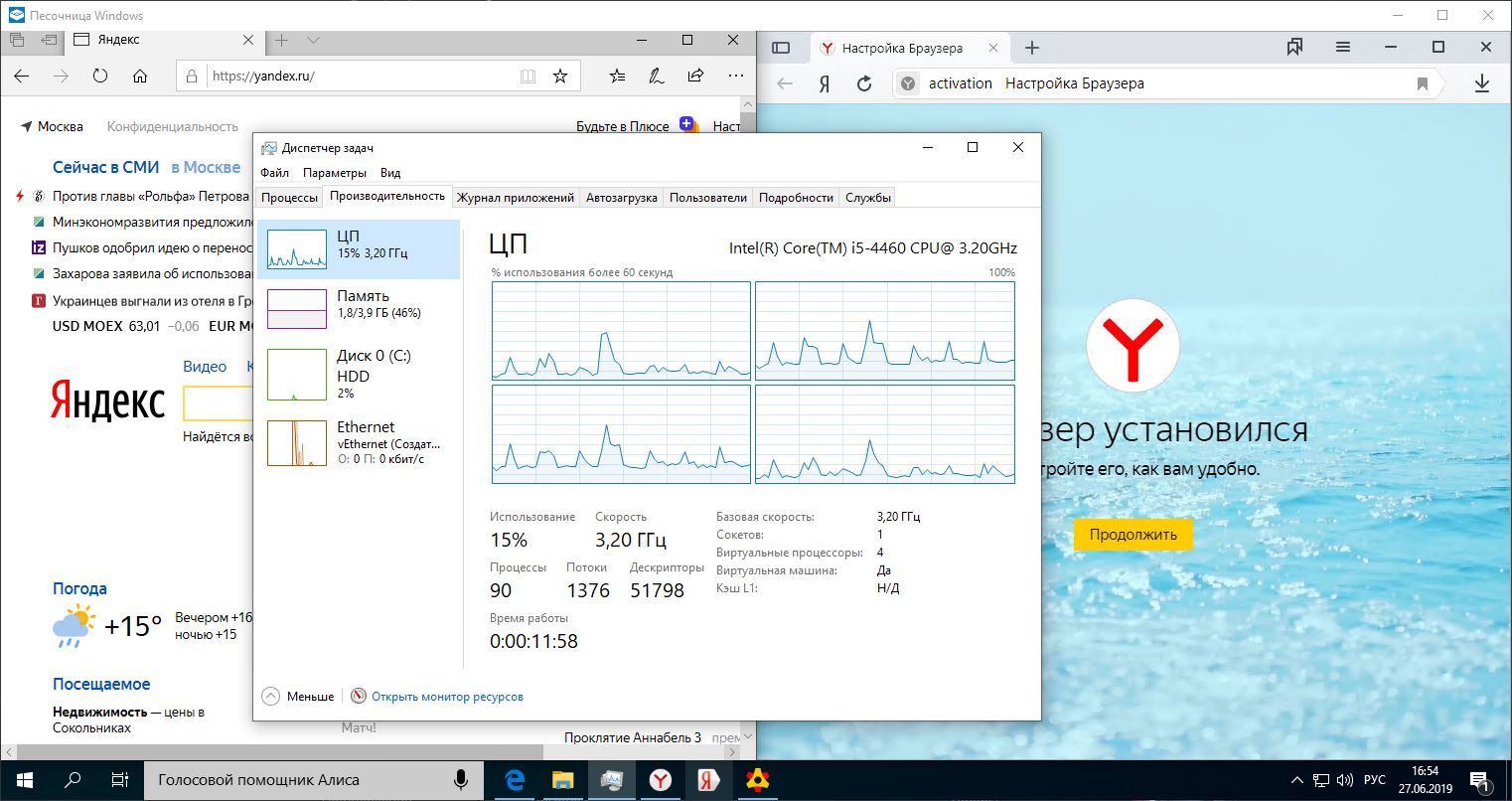The image size is (1512, 801).
Task: Go back in the Edge browser
Action: [x=22, y=76]
